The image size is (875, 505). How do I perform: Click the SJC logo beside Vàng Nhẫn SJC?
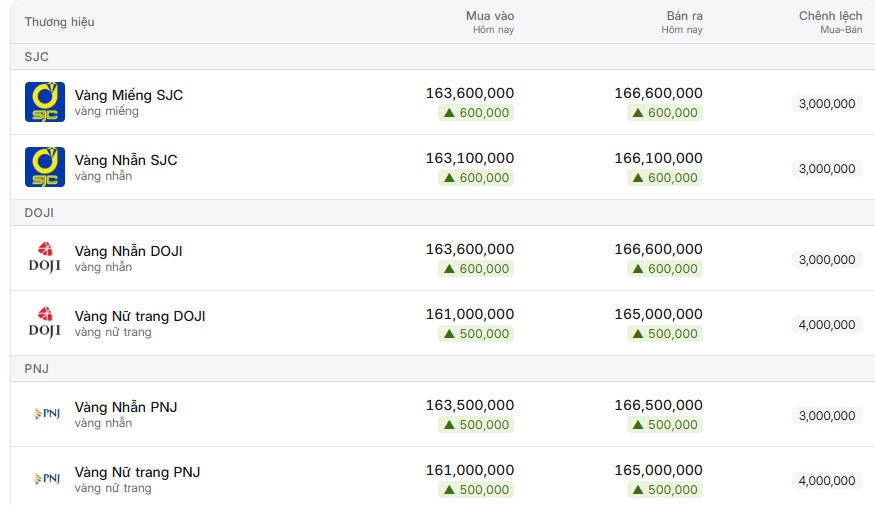click(45, 167)
